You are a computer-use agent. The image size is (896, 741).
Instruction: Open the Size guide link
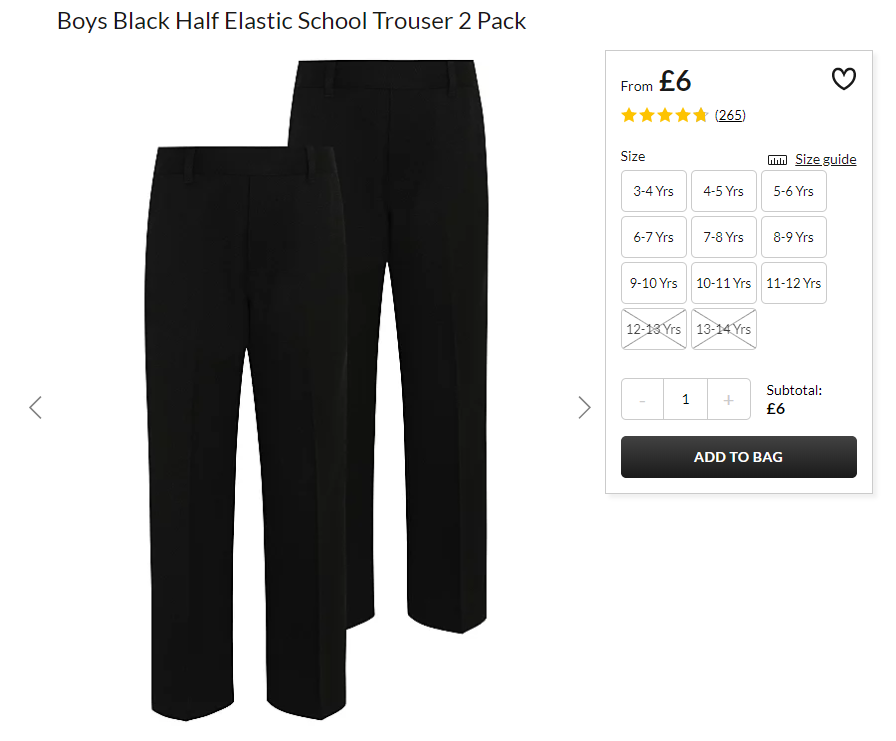coord(826,159)
